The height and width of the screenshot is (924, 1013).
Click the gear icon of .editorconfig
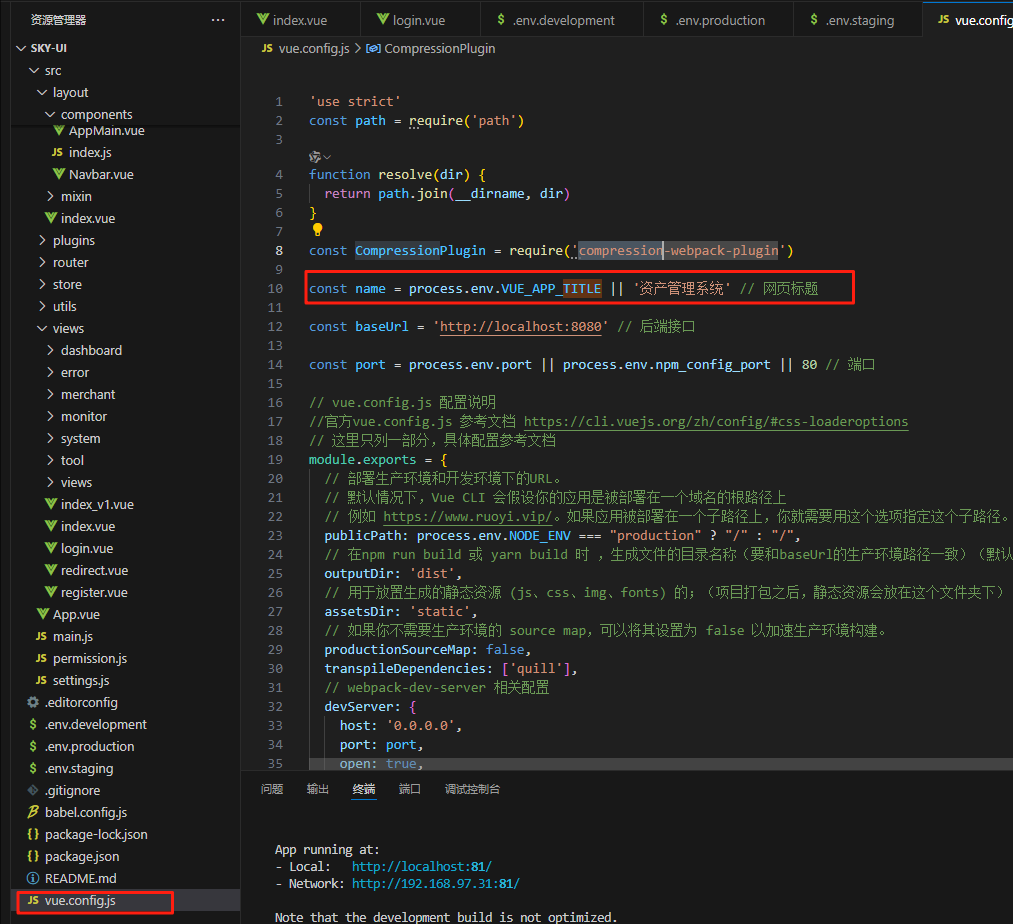[33, 702]
